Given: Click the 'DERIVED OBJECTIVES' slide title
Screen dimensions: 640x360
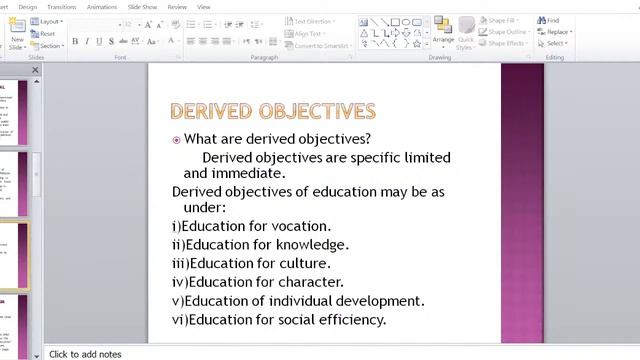Looking at the screenshot, I should tap(273, 111).
